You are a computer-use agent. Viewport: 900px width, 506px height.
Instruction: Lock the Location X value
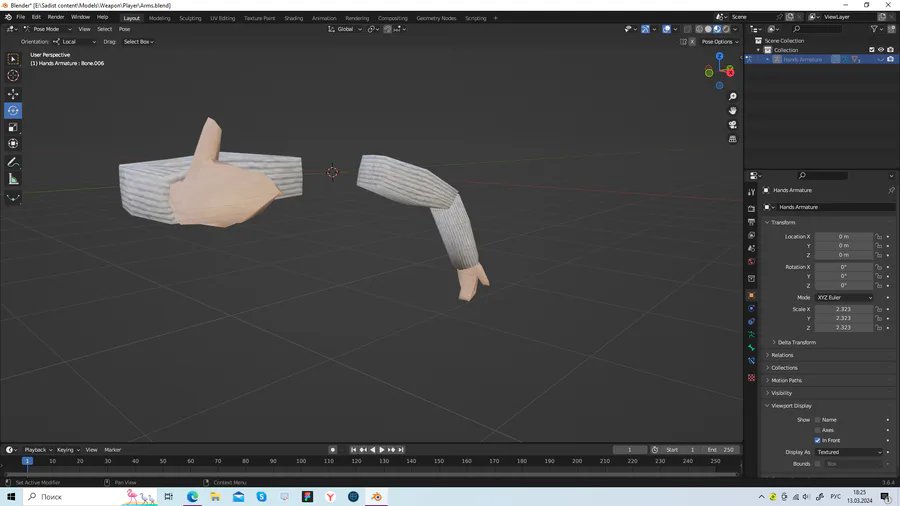pyautogui.click(x=879, y=236)
